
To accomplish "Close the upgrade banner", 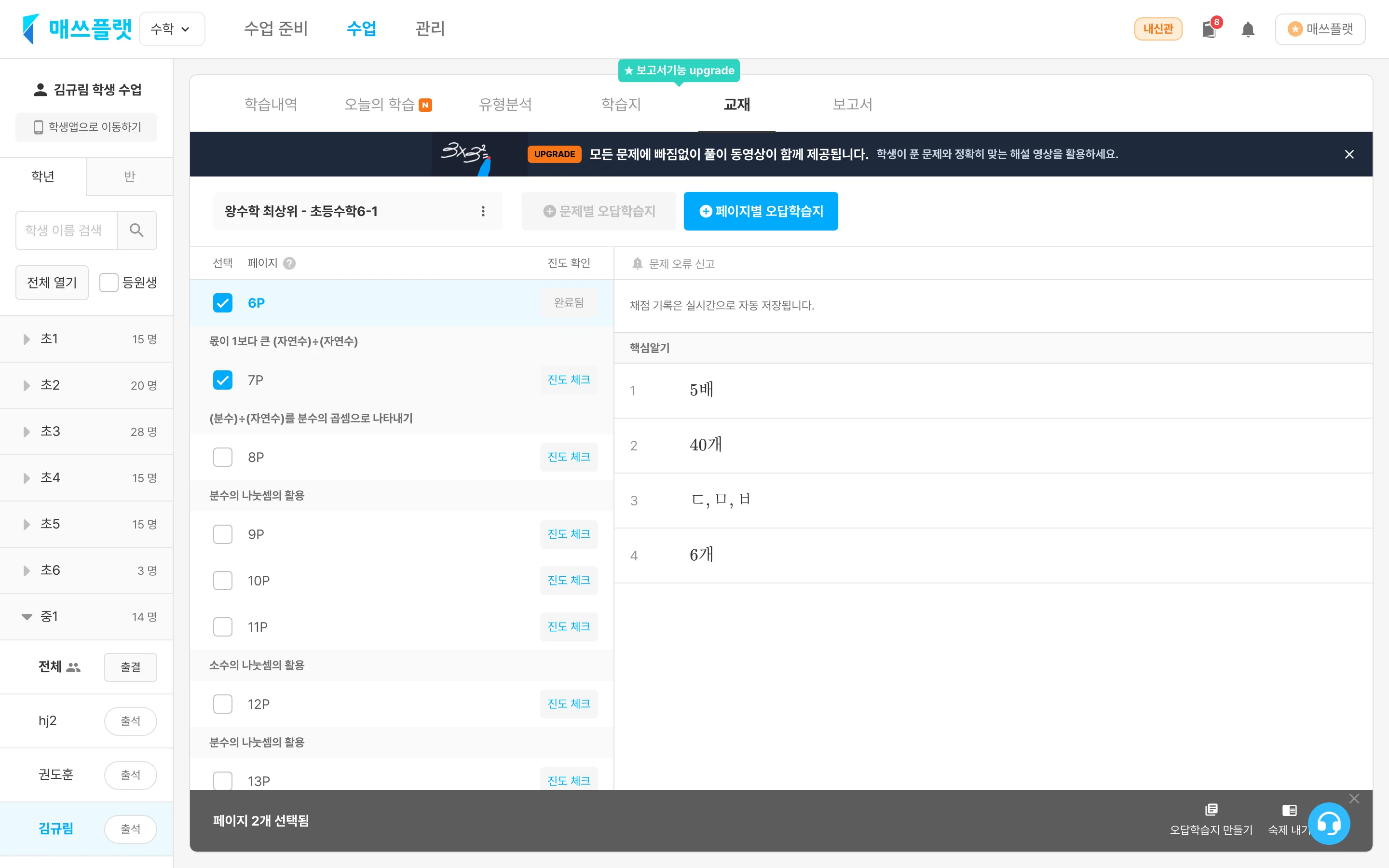I will pyautogui.click(x=1349, y=154).
